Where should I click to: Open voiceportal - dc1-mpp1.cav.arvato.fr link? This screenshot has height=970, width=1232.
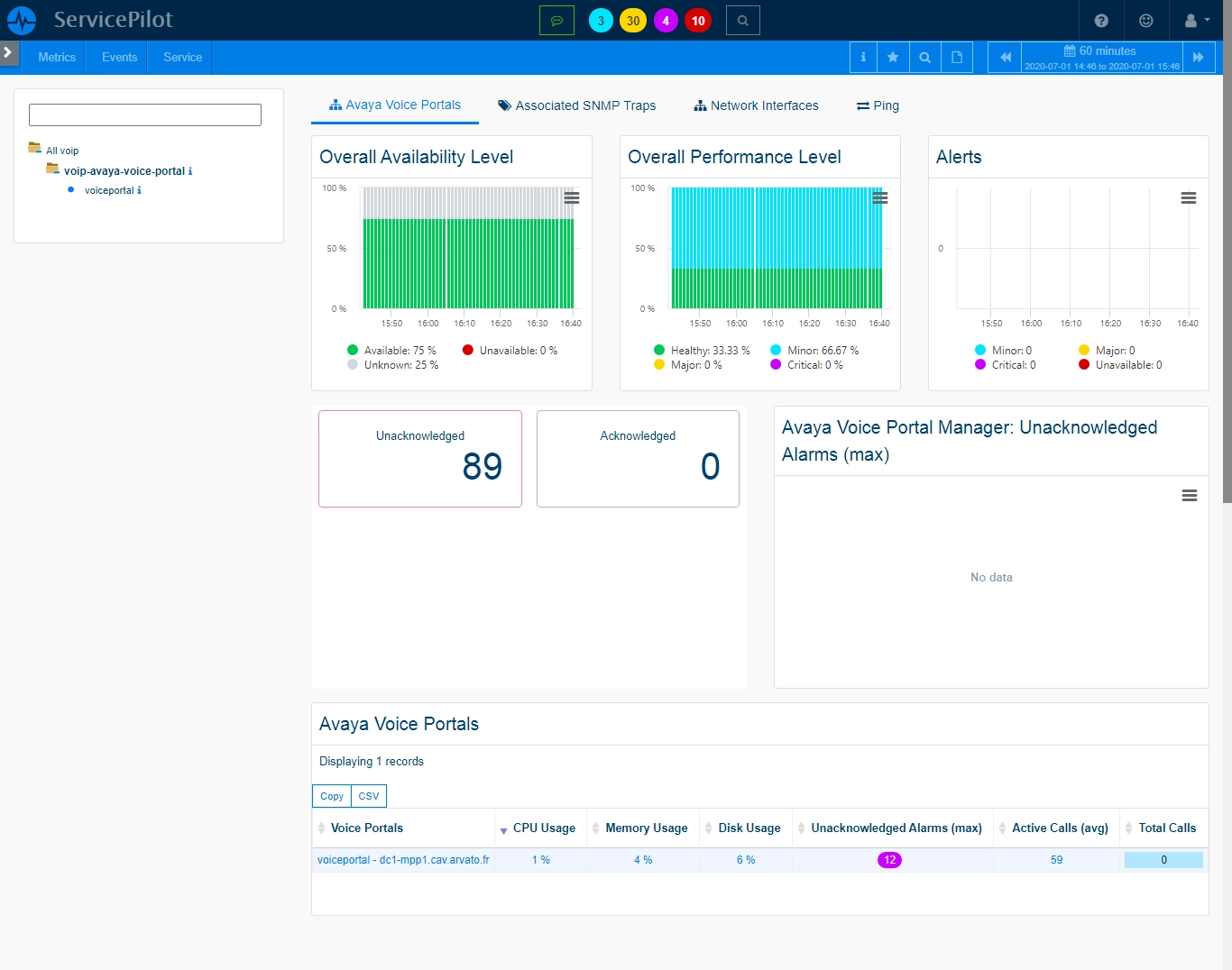403,860
